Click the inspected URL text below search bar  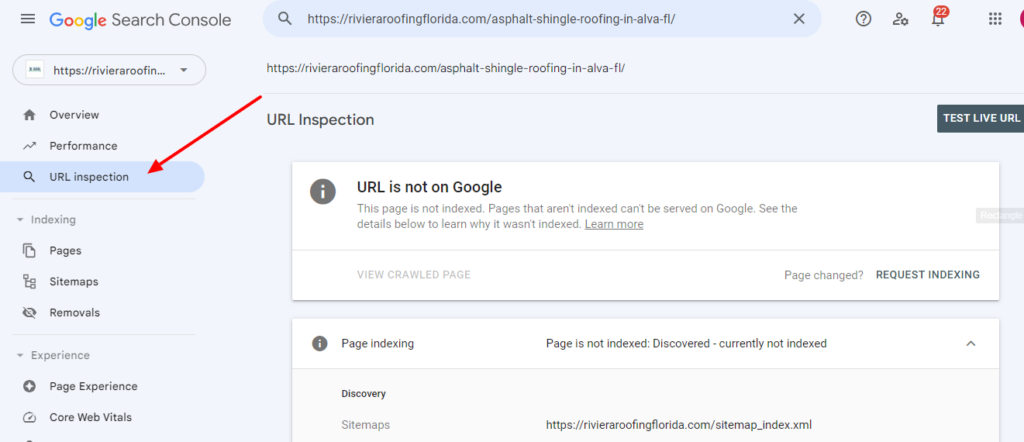[446, 68]
